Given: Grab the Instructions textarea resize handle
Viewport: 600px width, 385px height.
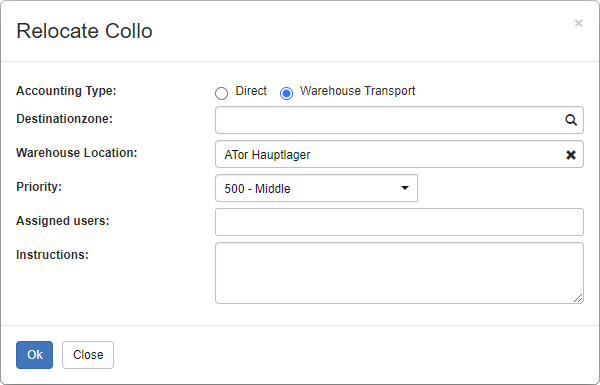Looking at the screenshot, I should pos(578,298).
